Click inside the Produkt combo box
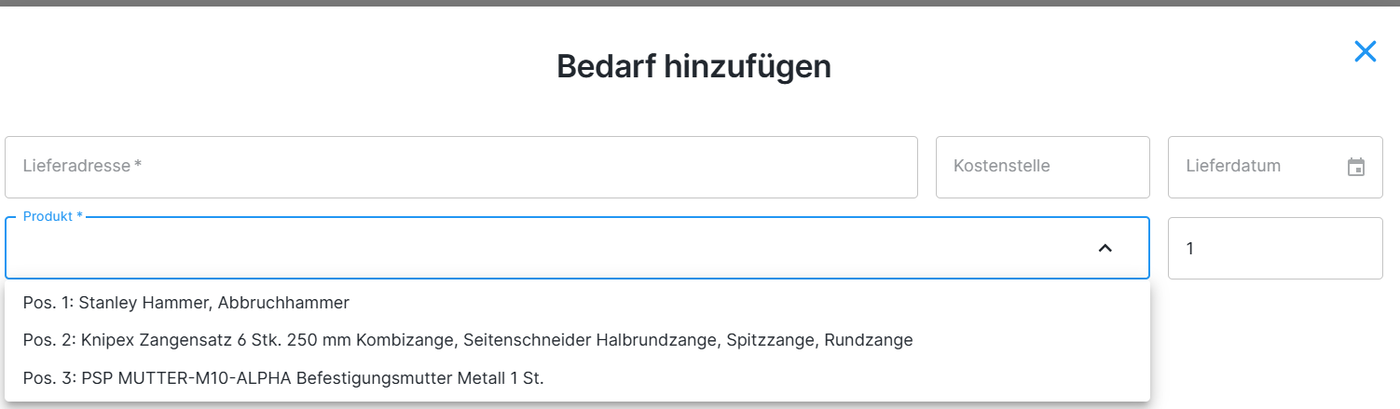Screen dimensions: 1400x409 550,248
